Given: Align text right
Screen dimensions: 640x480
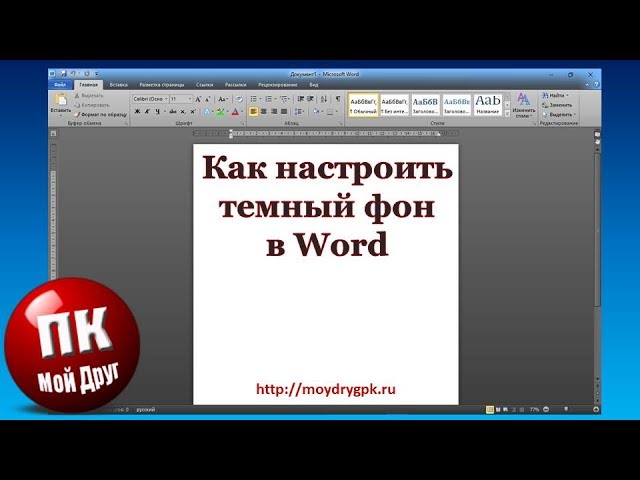Looking at the screenshot, I should 274,111.
